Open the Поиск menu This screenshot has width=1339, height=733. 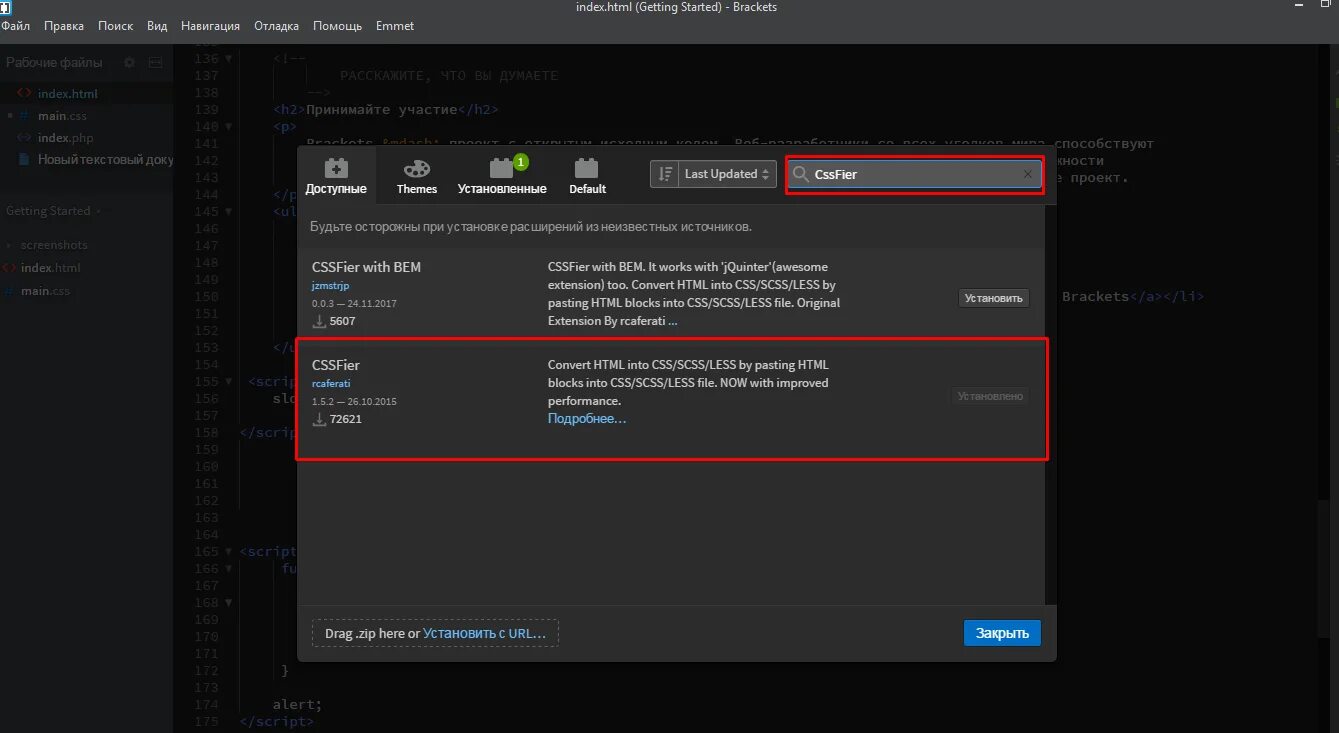115,26
